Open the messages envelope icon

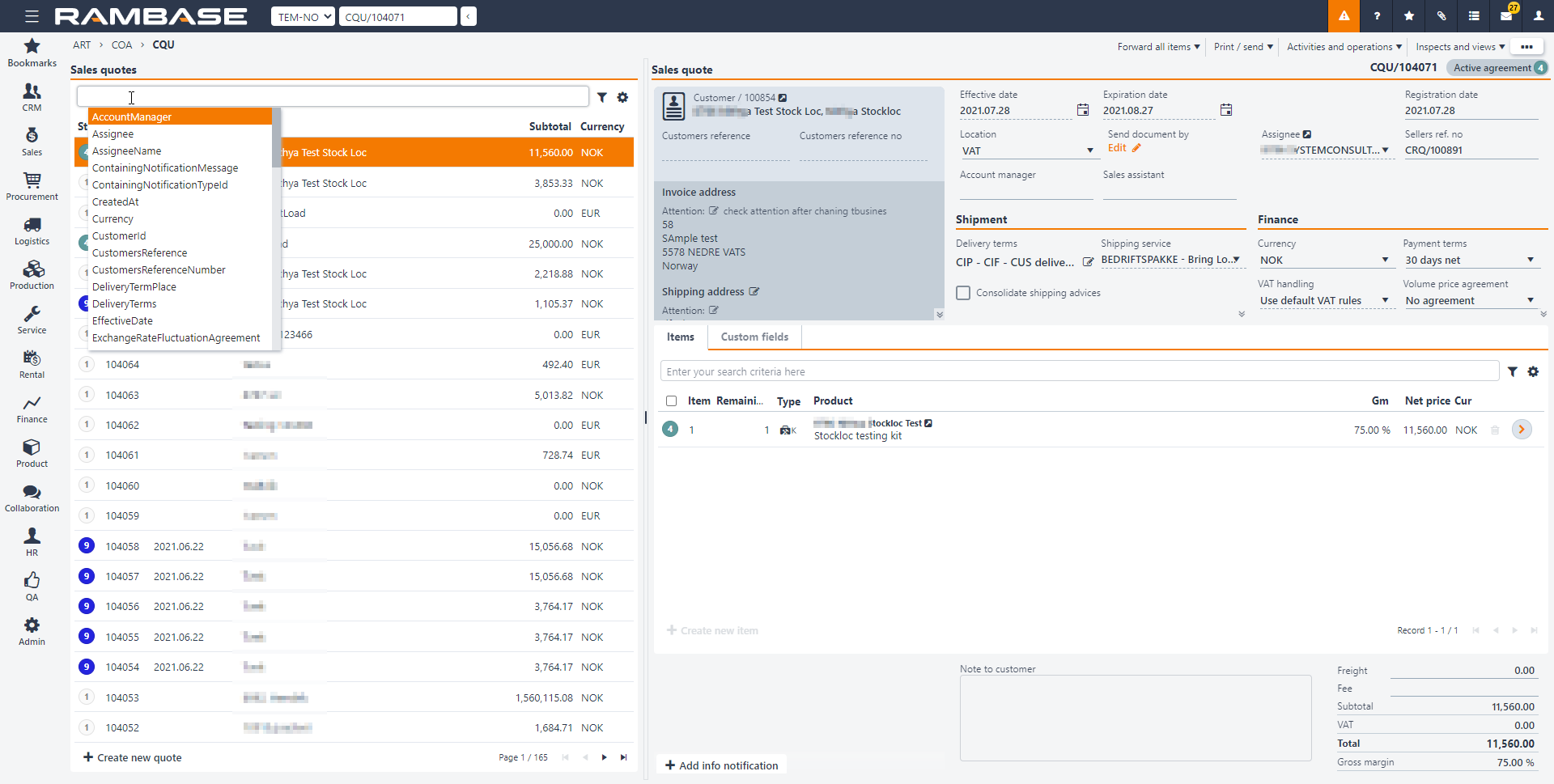click(x=1506, y=16)
